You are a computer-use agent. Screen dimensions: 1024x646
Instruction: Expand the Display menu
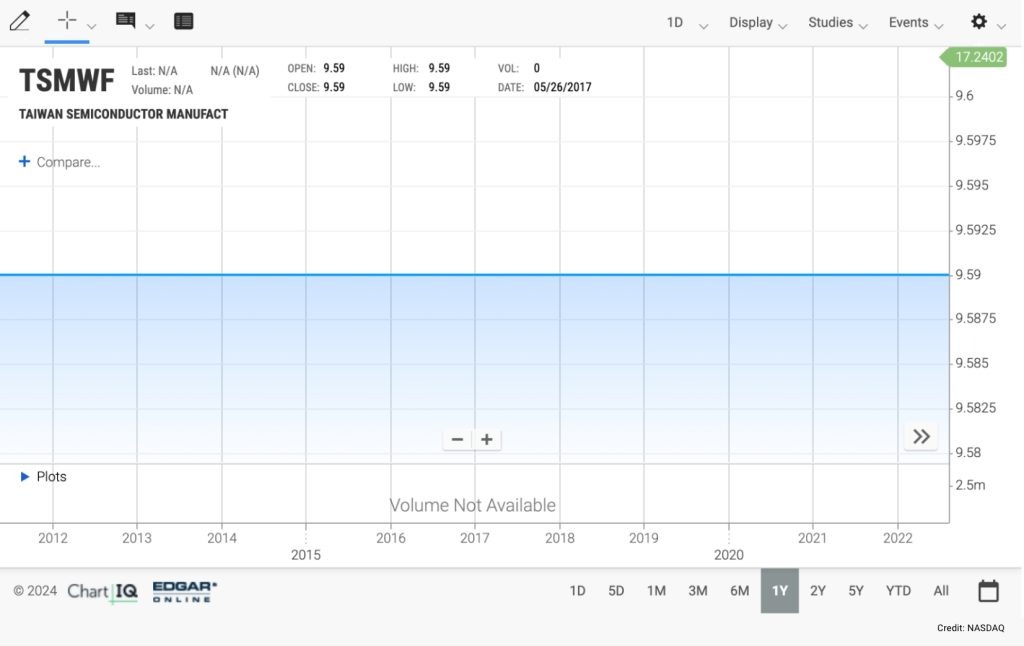[757, 23]
